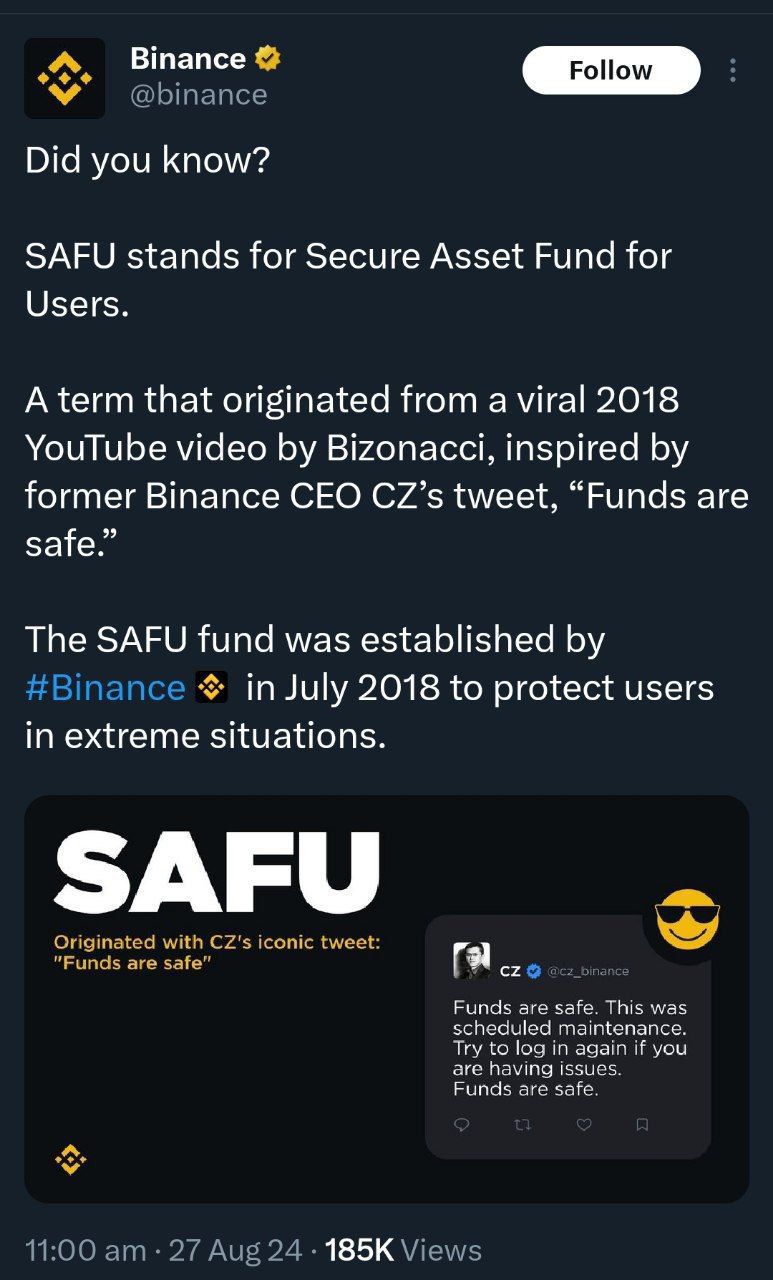Open the SAFU image by its large title
Image resolution: width=773 pixels, height=1280 pixels.
coord(218,867)
